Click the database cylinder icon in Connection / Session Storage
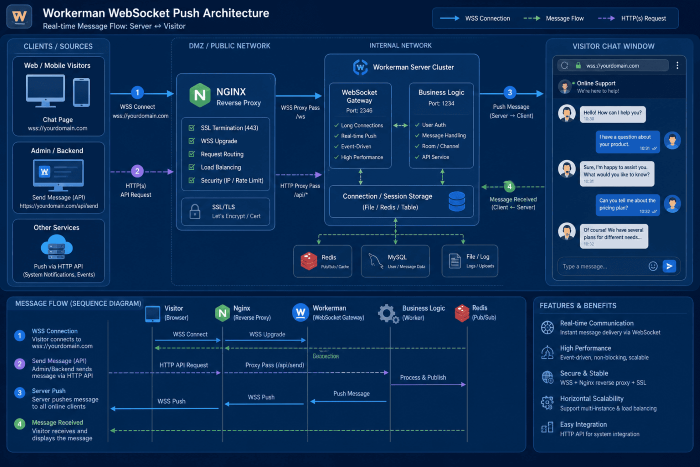700x467 pixels. pos(457,201)
